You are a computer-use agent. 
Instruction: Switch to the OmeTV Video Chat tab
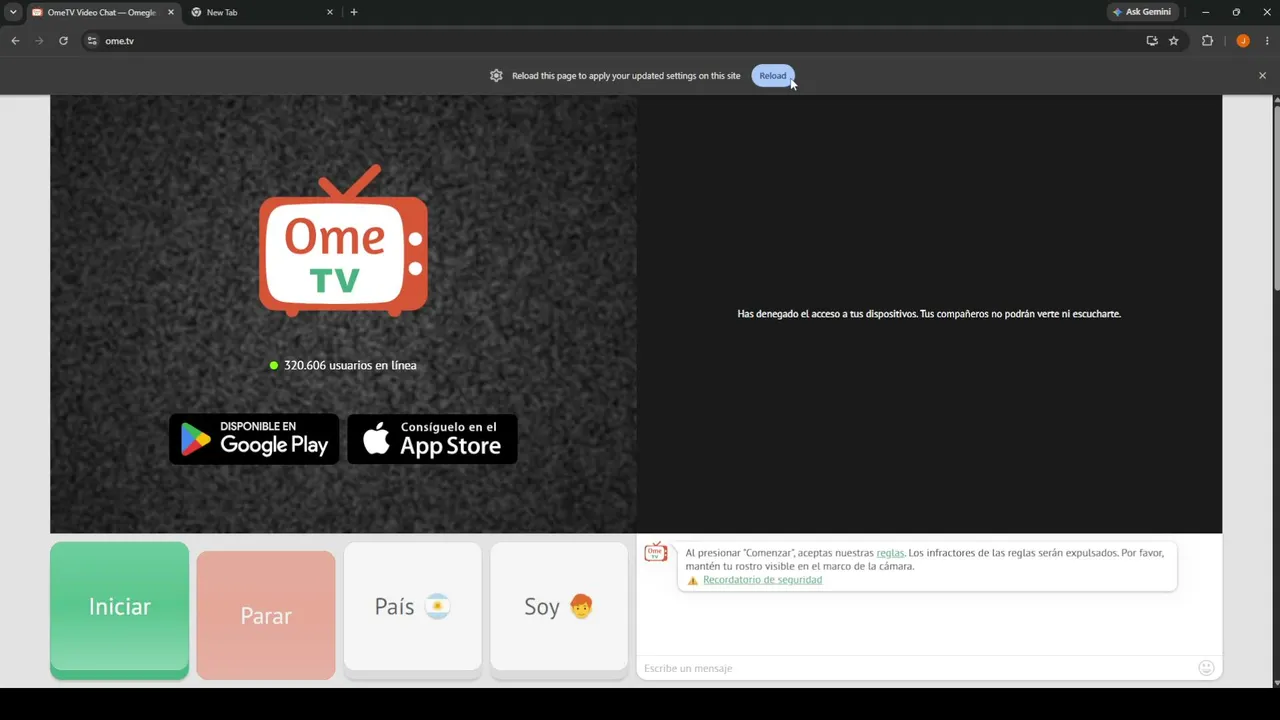click(x=101, y=12)
